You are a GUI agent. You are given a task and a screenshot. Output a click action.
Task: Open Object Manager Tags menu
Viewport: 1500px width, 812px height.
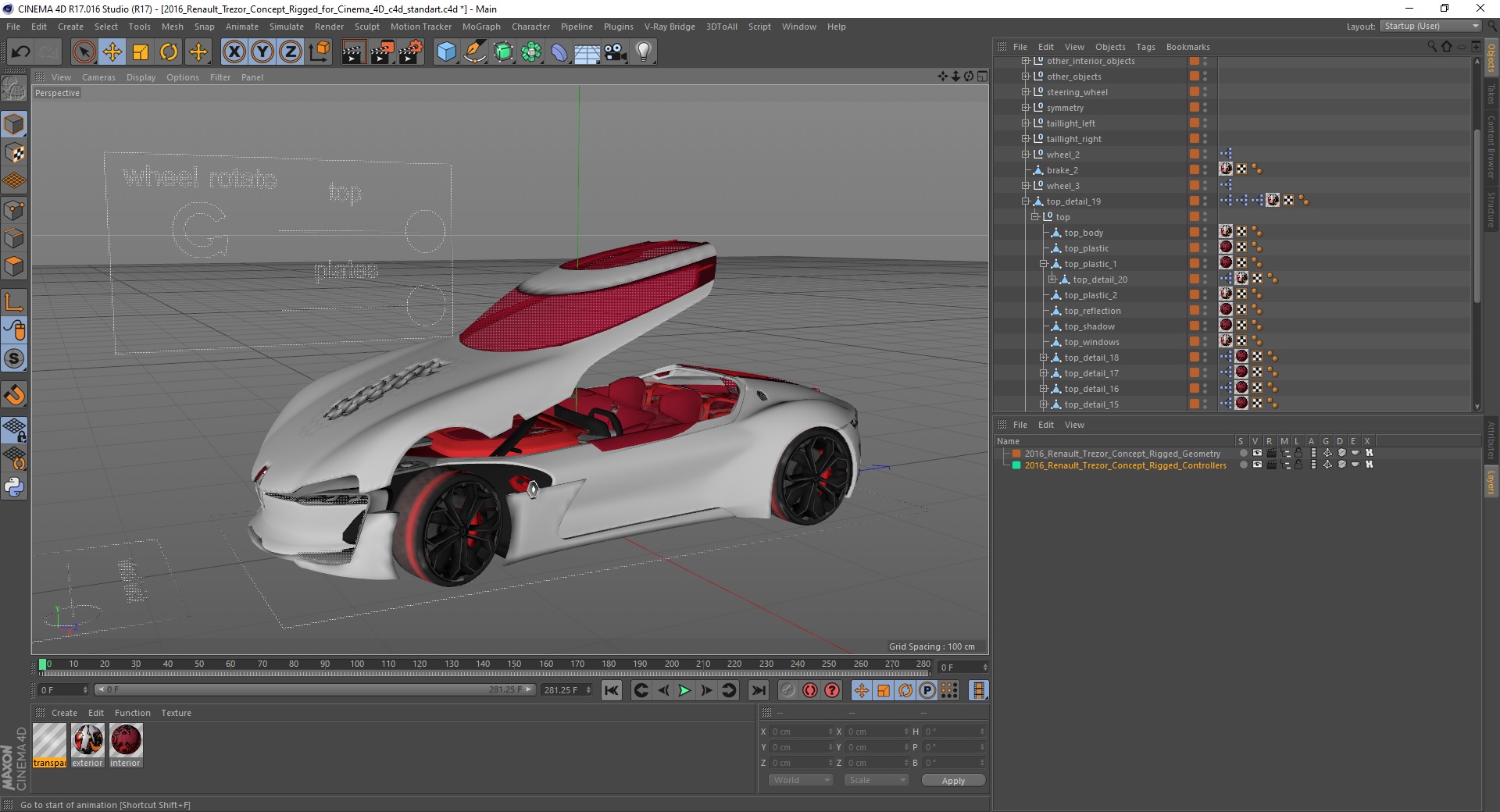click(x=1145, y=47)
